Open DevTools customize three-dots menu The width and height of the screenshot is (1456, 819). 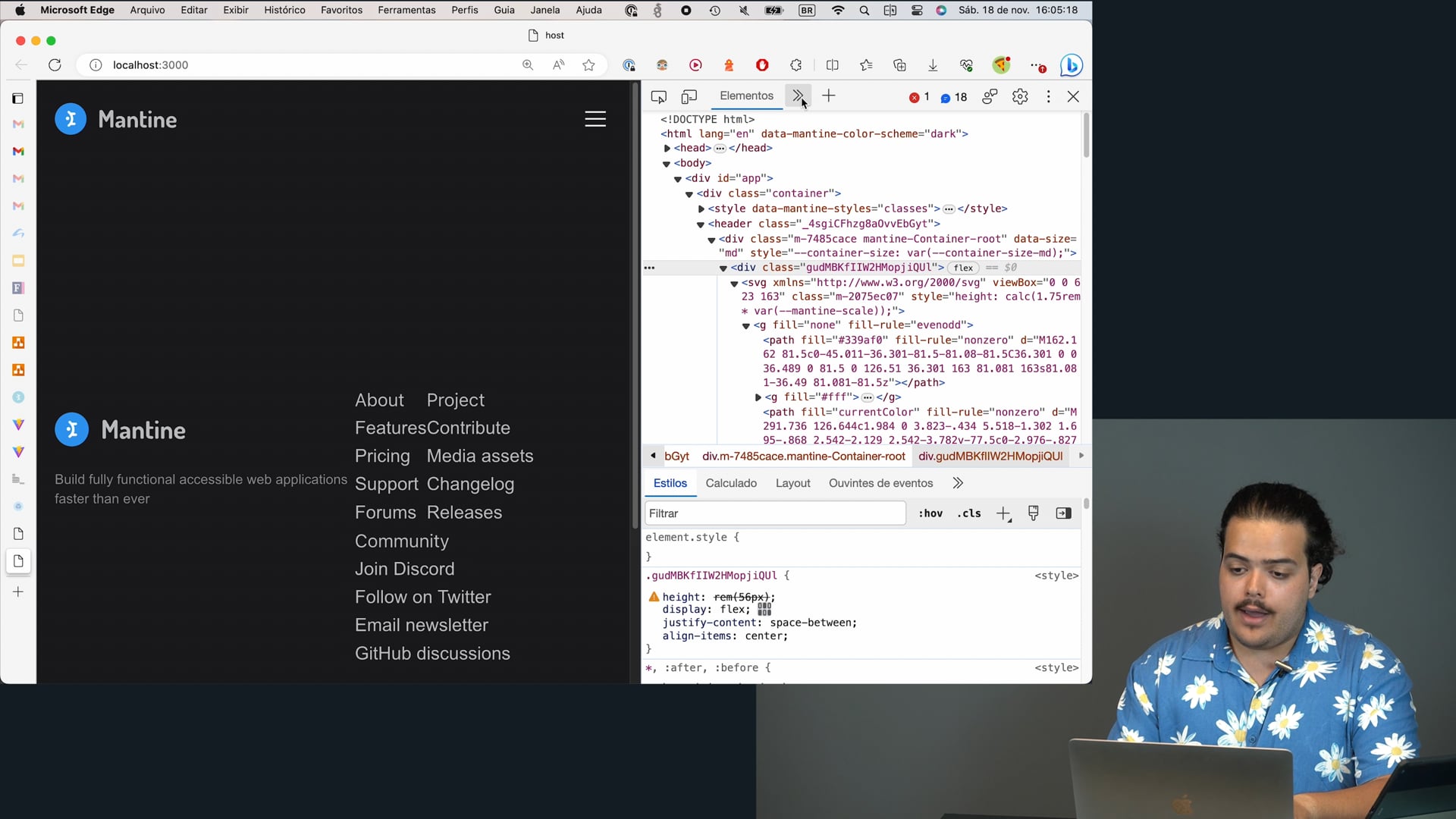coord(1049,97)
